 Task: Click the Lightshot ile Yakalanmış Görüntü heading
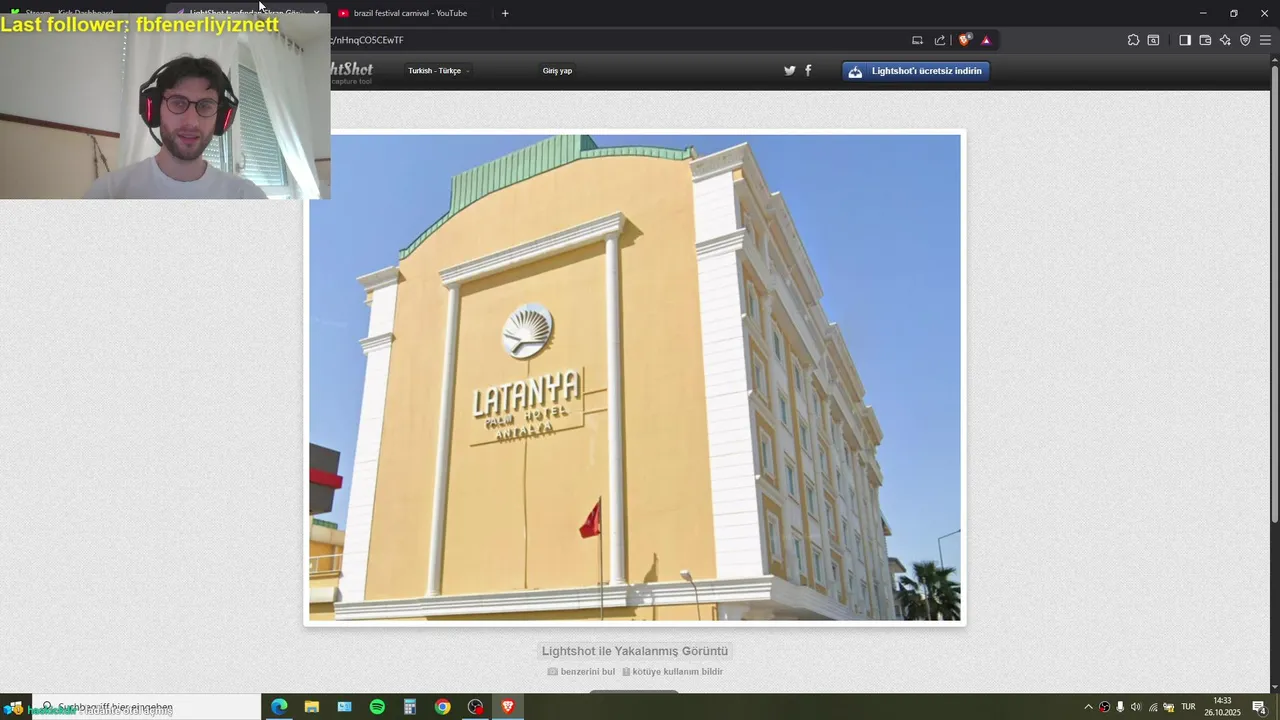[x=635, y=651]
